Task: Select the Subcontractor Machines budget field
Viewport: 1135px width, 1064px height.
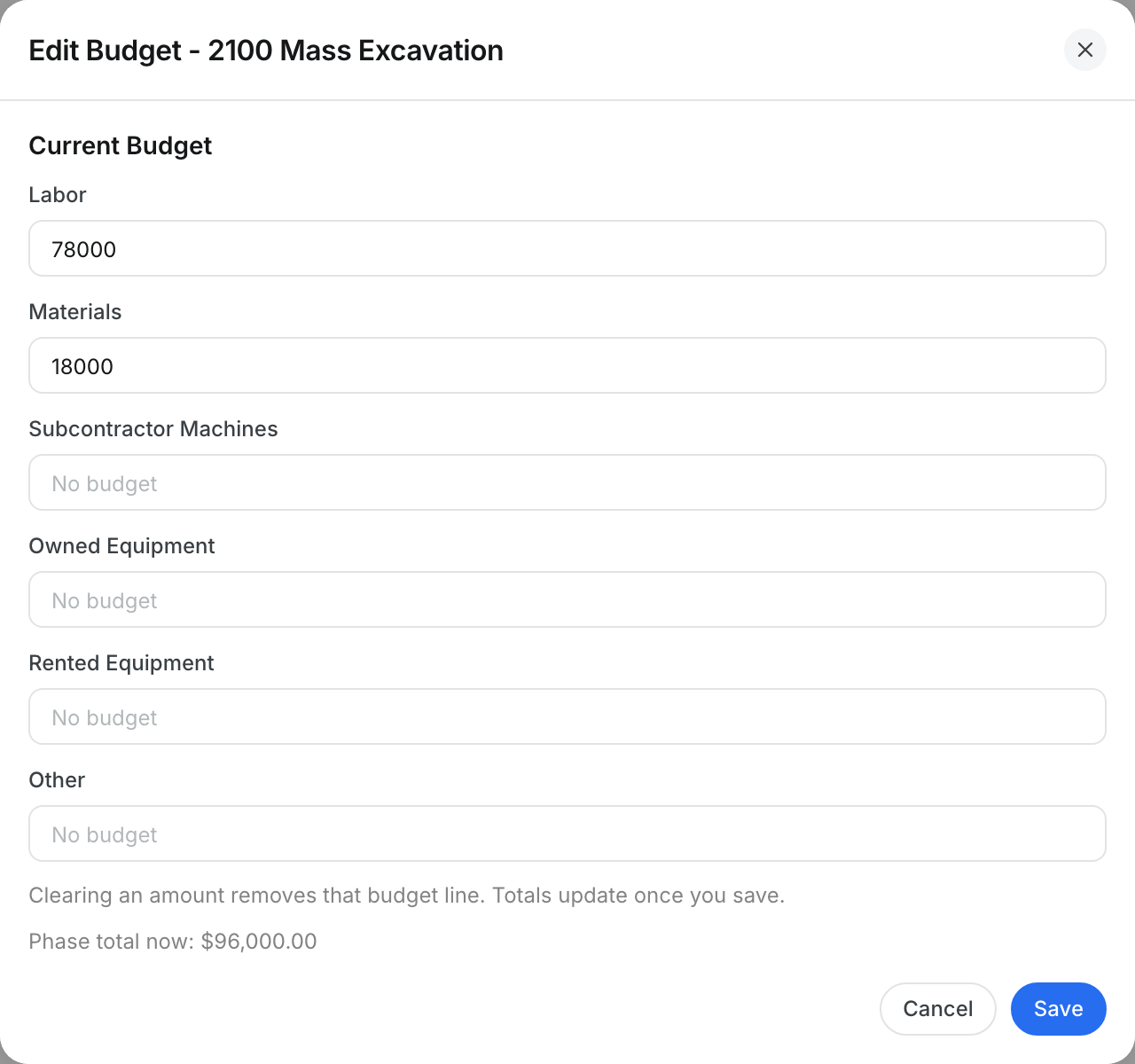Action: [x=567, y=482]
